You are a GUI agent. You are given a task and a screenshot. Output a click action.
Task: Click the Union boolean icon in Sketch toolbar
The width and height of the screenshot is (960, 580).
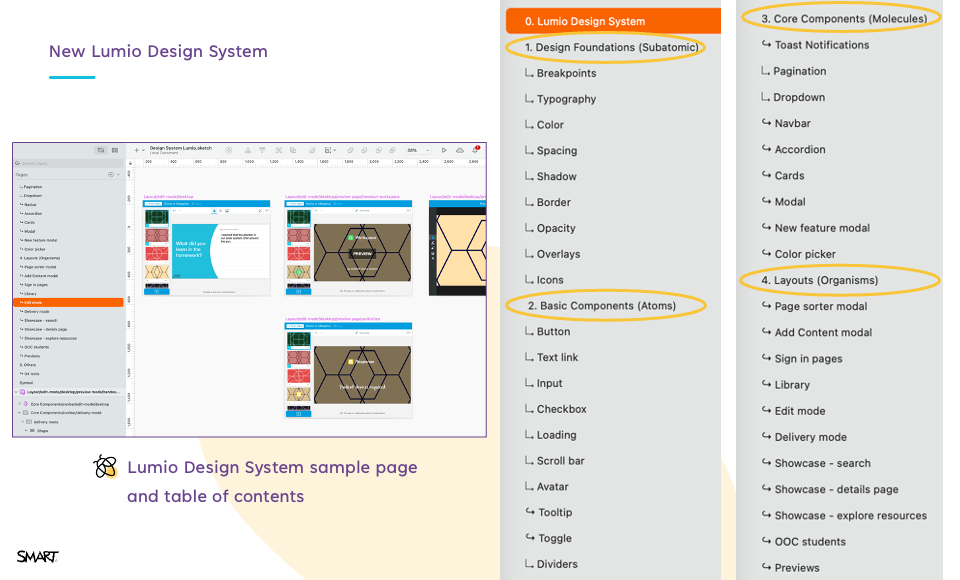(350, 150)
